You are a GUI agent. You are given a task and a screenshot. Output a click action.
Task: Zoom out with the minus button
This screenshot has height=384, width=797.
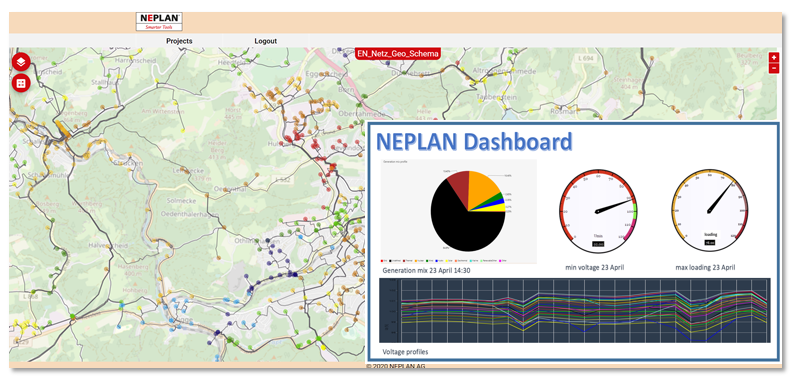(774, 68)
